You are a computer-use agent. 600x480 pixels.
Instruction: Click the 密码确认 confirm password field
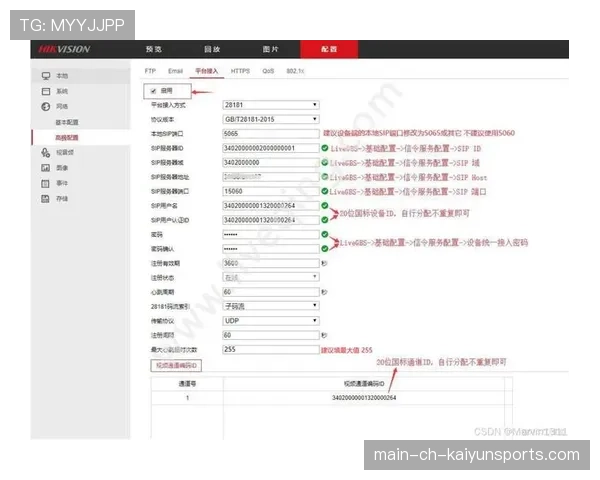coord(271,248)
